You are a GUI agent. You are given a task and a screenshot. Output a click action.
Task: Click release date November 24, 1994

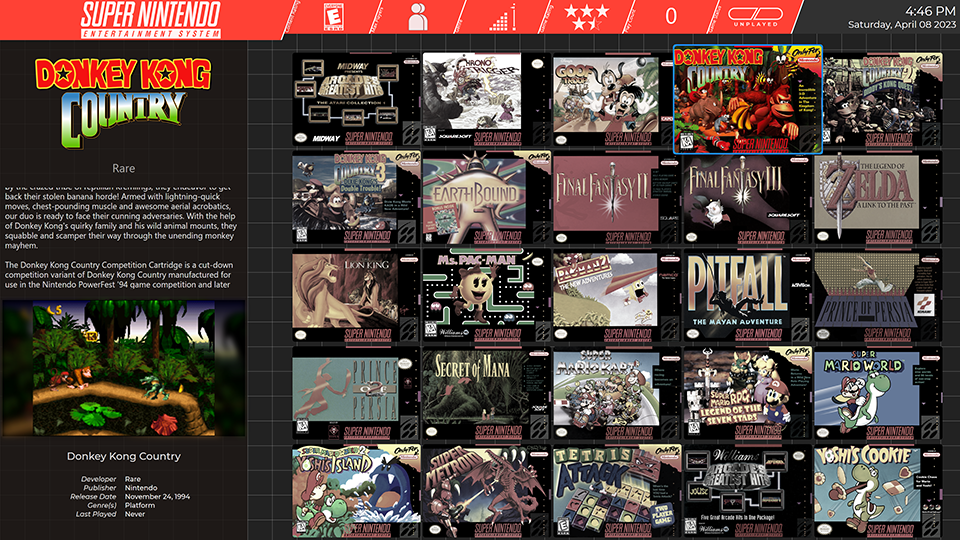click(157, 496)
